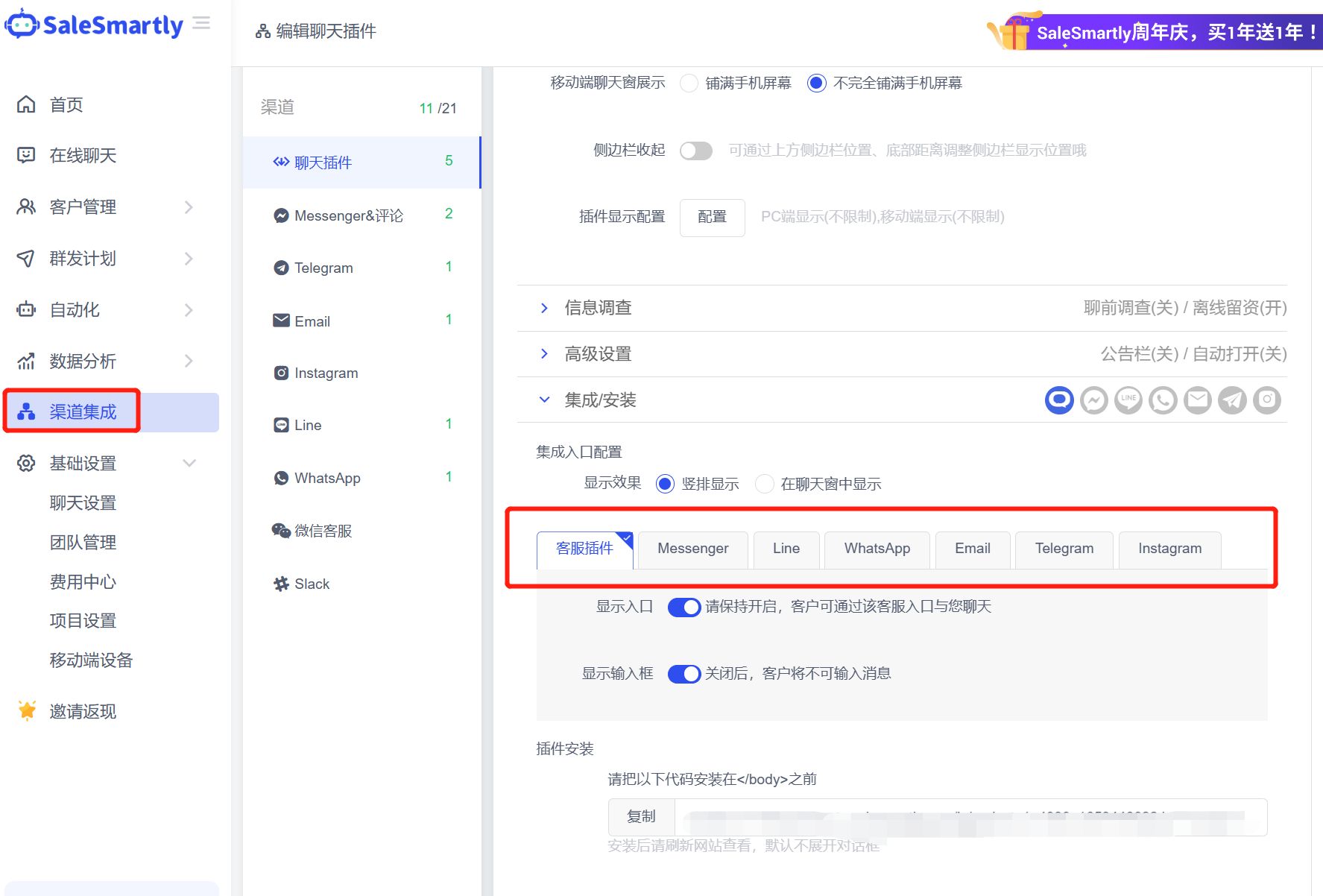The width and height of the screenshot is (1323, 896).
Task: Switch to the Email tab
Action: [x=973, y=549]
